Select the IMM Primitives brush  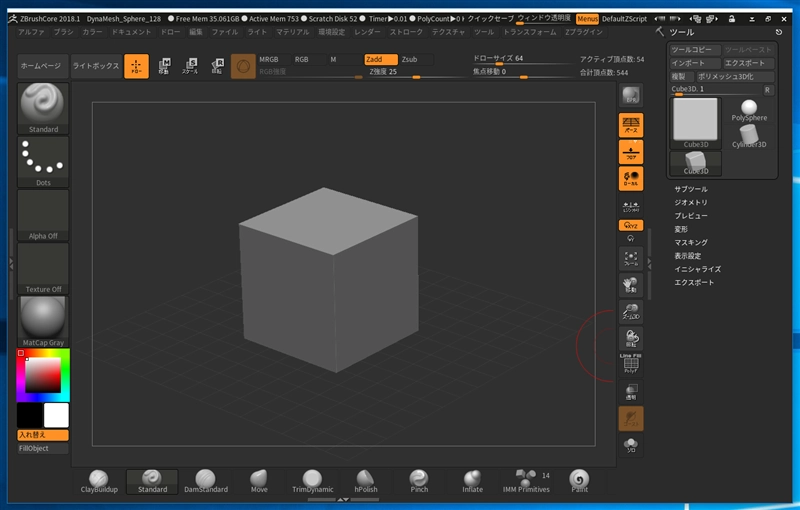click(x=526, y=482)
